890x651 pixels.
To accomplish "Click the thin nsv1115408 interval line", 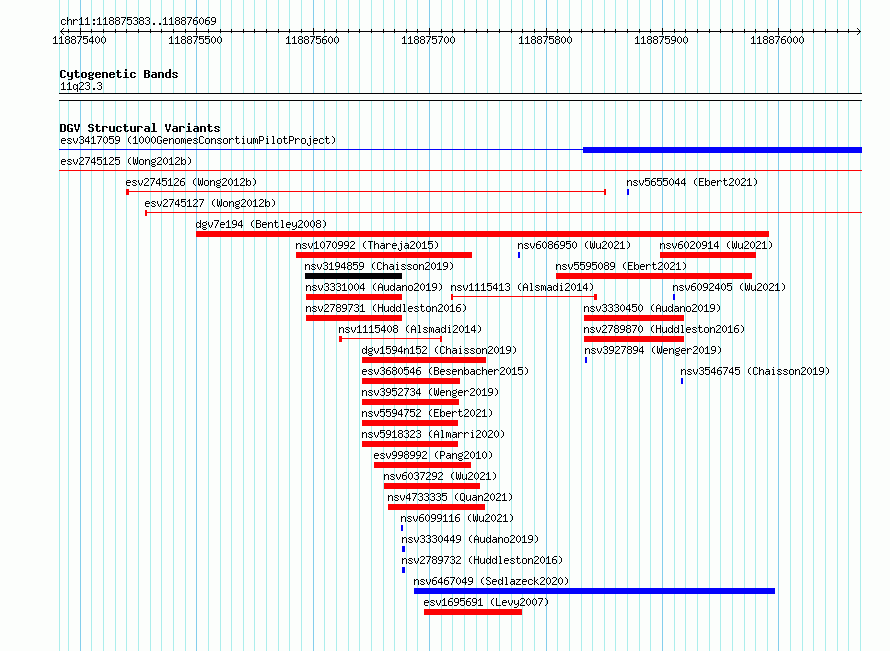I will [391, 339].
